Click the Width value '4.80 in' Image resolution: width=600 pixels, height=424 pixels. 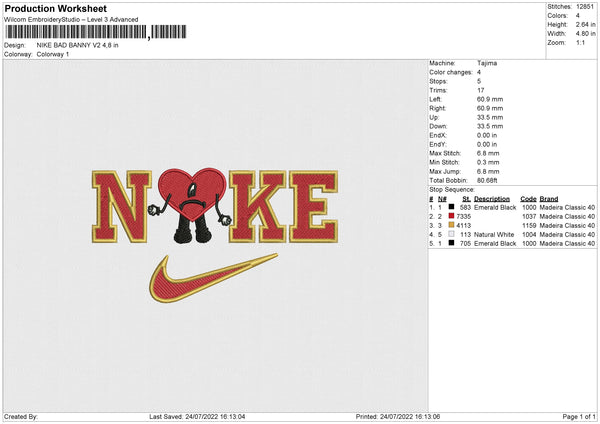point(585,34)
